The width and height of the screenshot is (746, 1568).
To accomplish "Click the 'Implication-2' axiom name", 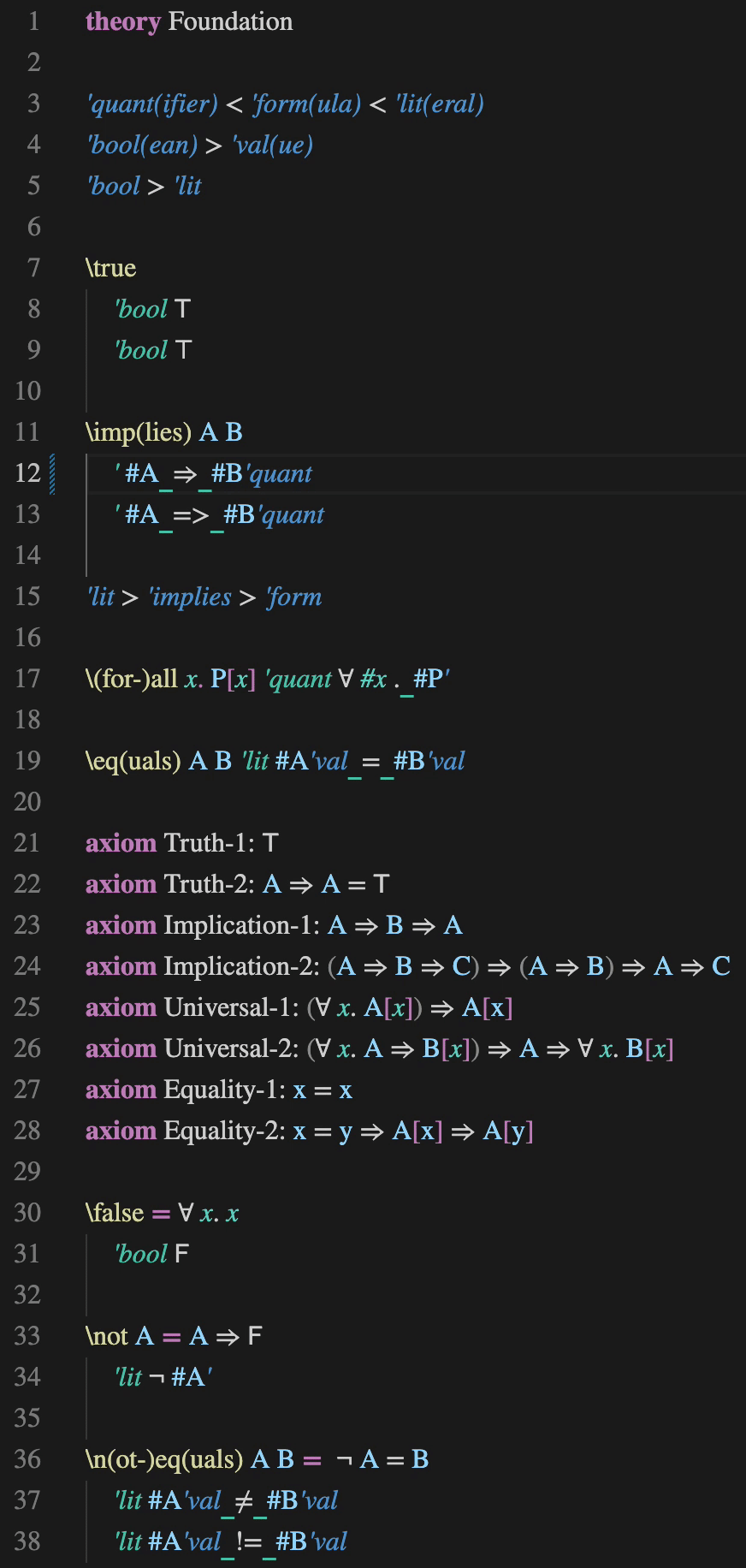I will coord(241,966).
